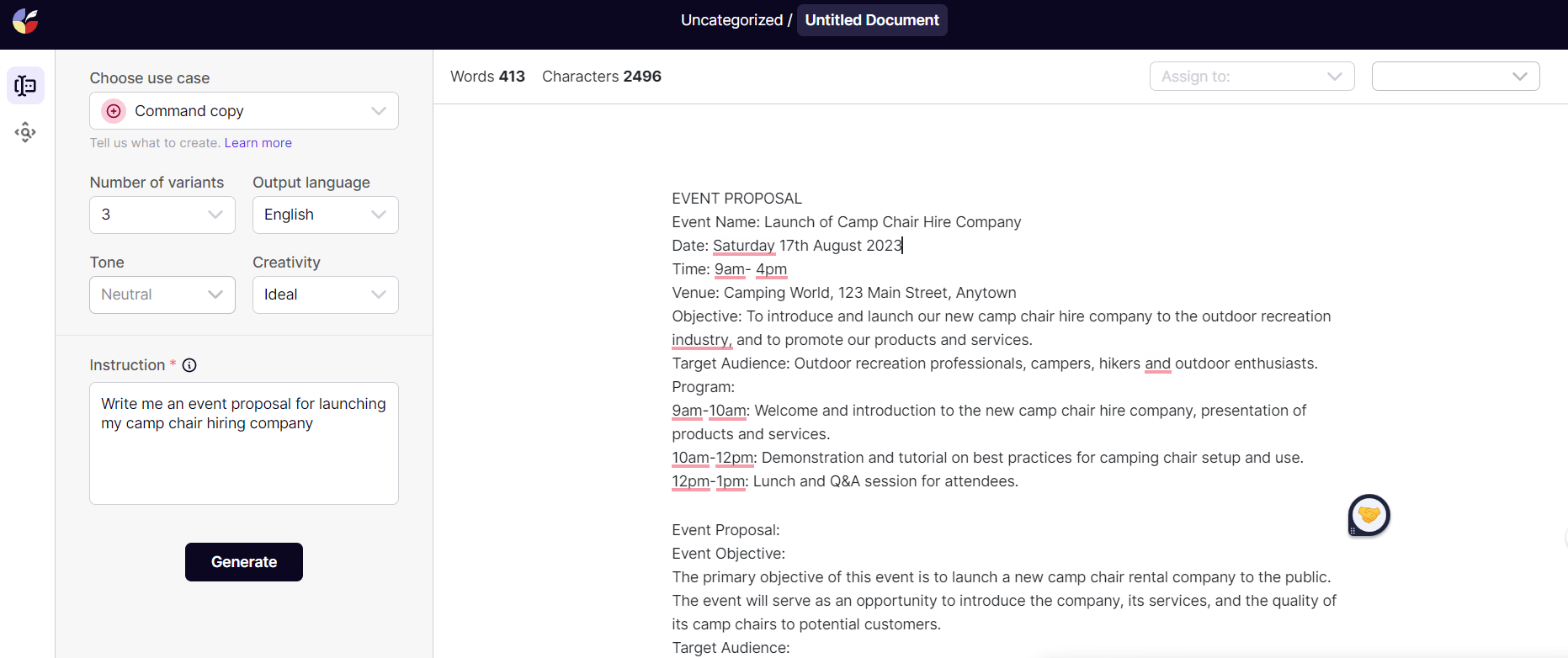Click the Generate button
The image size is (1568, 658).
(x=244, y=562)
